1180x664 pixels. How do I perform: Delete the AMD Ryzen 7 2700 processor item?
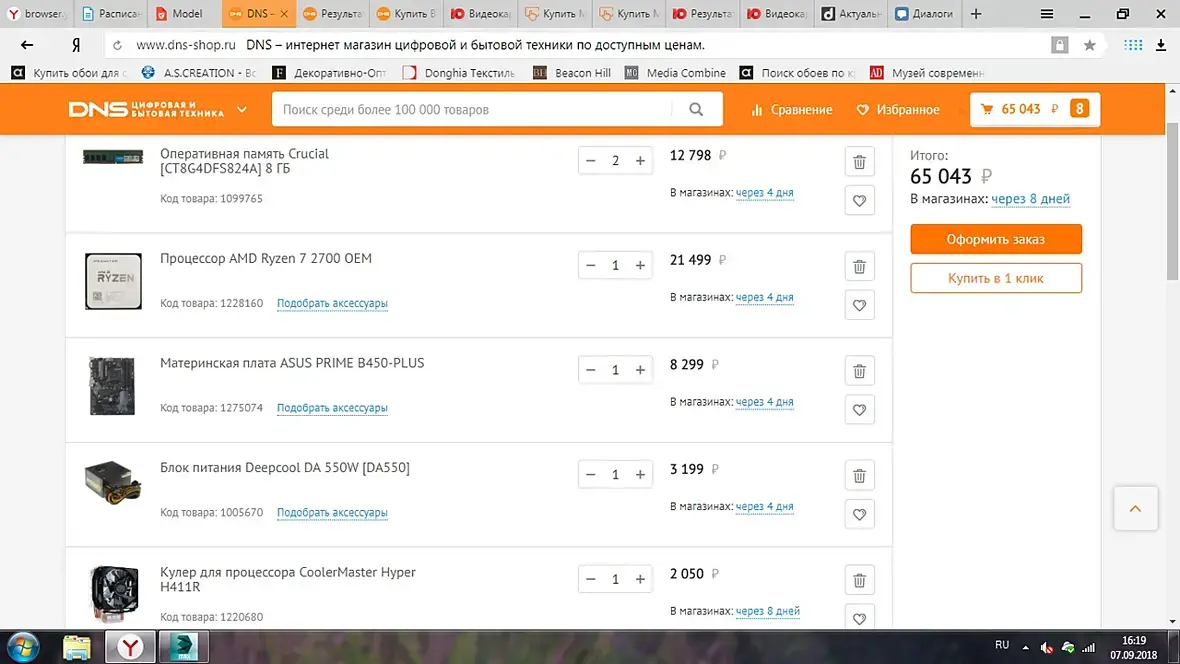click(x=859, y=267)
